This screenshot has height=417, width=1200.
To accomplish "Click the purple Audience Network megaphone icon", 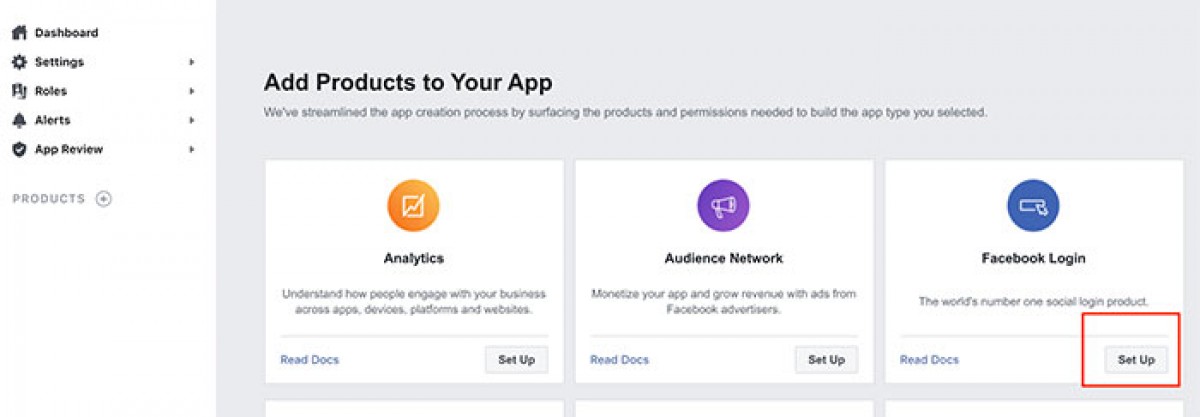I will pos(723,207).
